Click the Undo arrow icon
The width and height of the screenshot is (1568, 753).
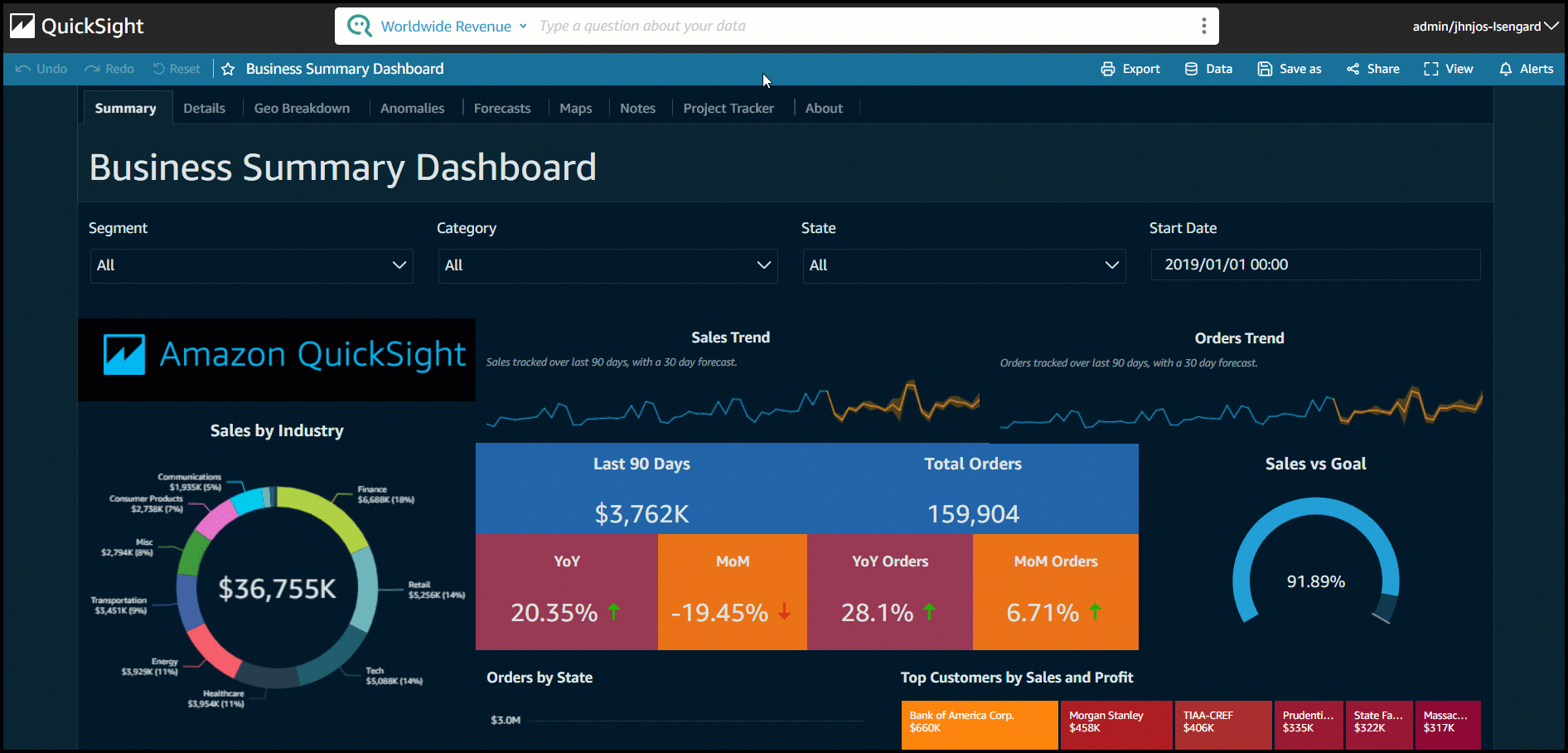[x=22, y=69]
